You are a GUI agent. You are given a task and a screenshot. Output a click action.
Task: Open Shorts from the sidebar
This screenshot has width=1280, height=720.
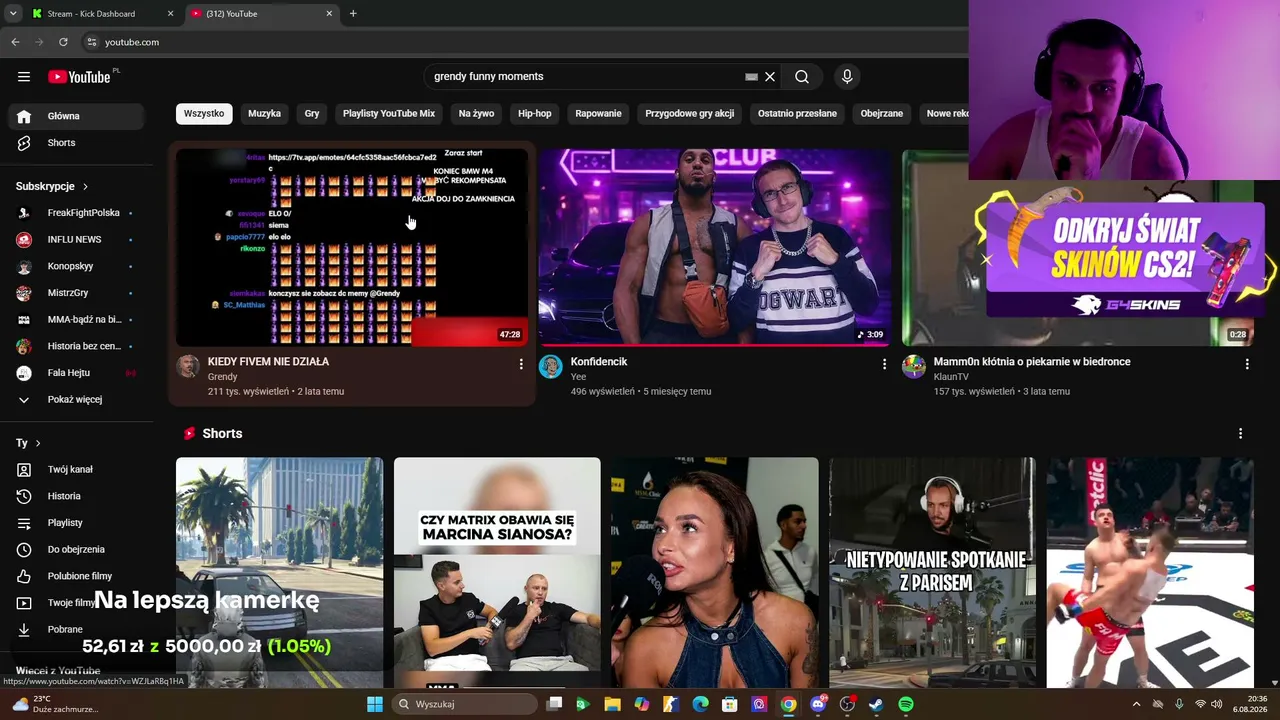click(x=78, y=143)
